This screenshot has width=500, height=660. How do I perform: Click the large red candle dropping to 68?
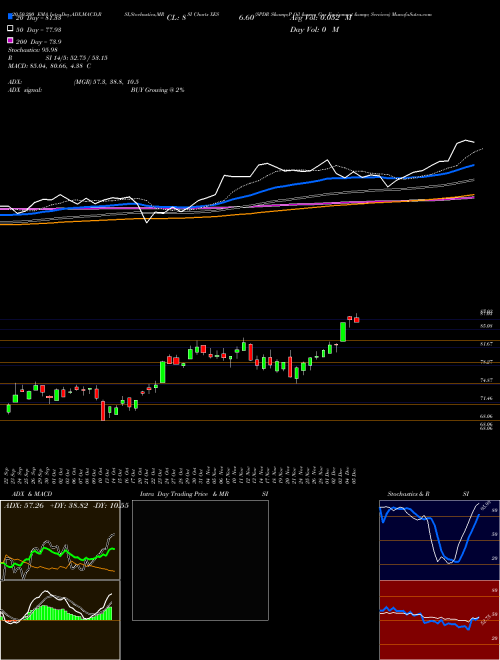point(103,410)
